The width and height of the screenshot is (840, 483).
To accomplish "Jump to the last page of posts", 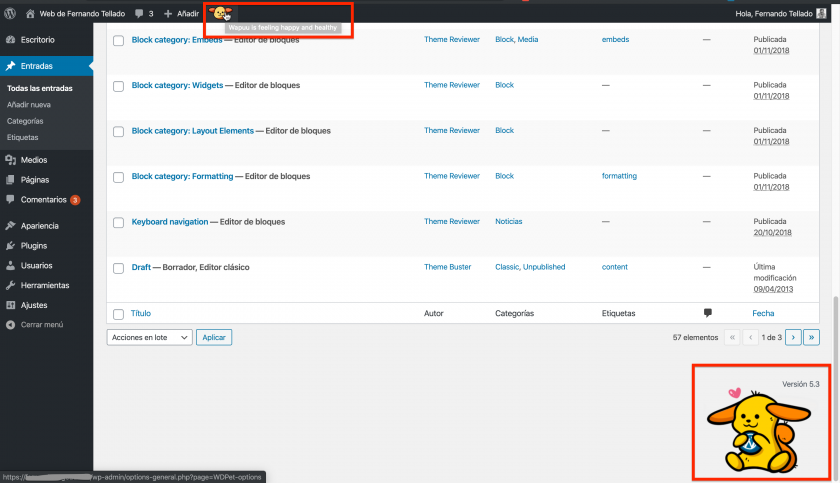I will click(811, 338).
